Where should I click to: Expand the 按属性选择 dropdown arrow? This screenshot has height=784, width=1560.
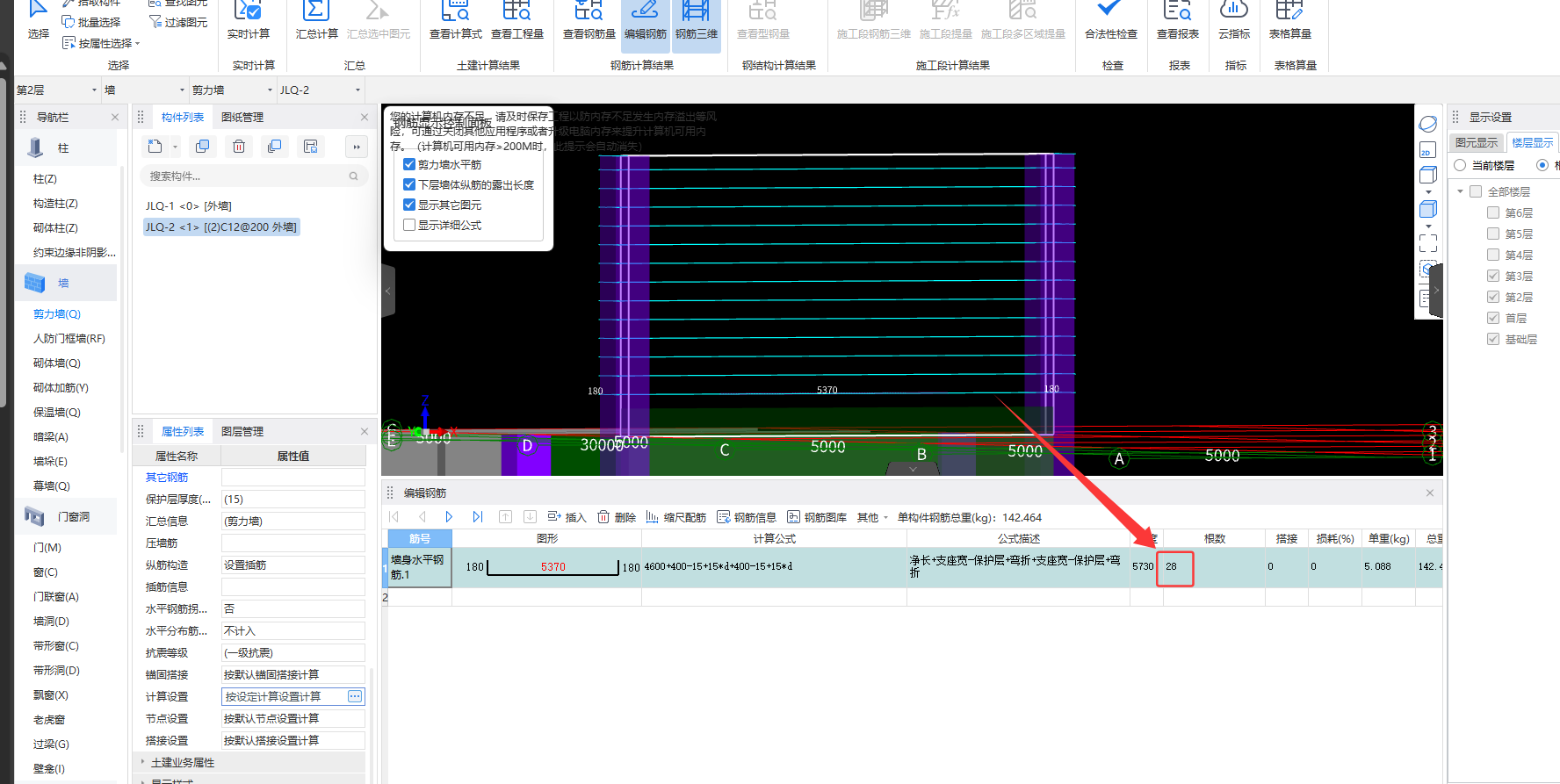[137, 44]
